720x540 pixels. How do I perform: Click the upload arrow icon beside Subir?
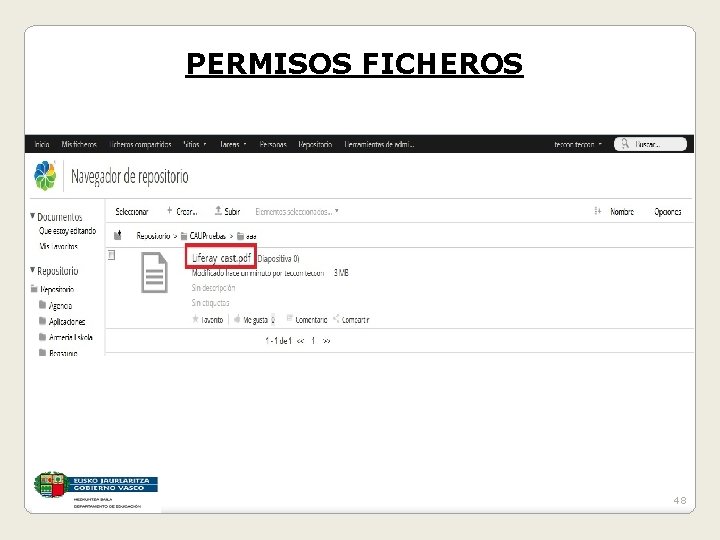pyautogui.click(x=218, y=210)
